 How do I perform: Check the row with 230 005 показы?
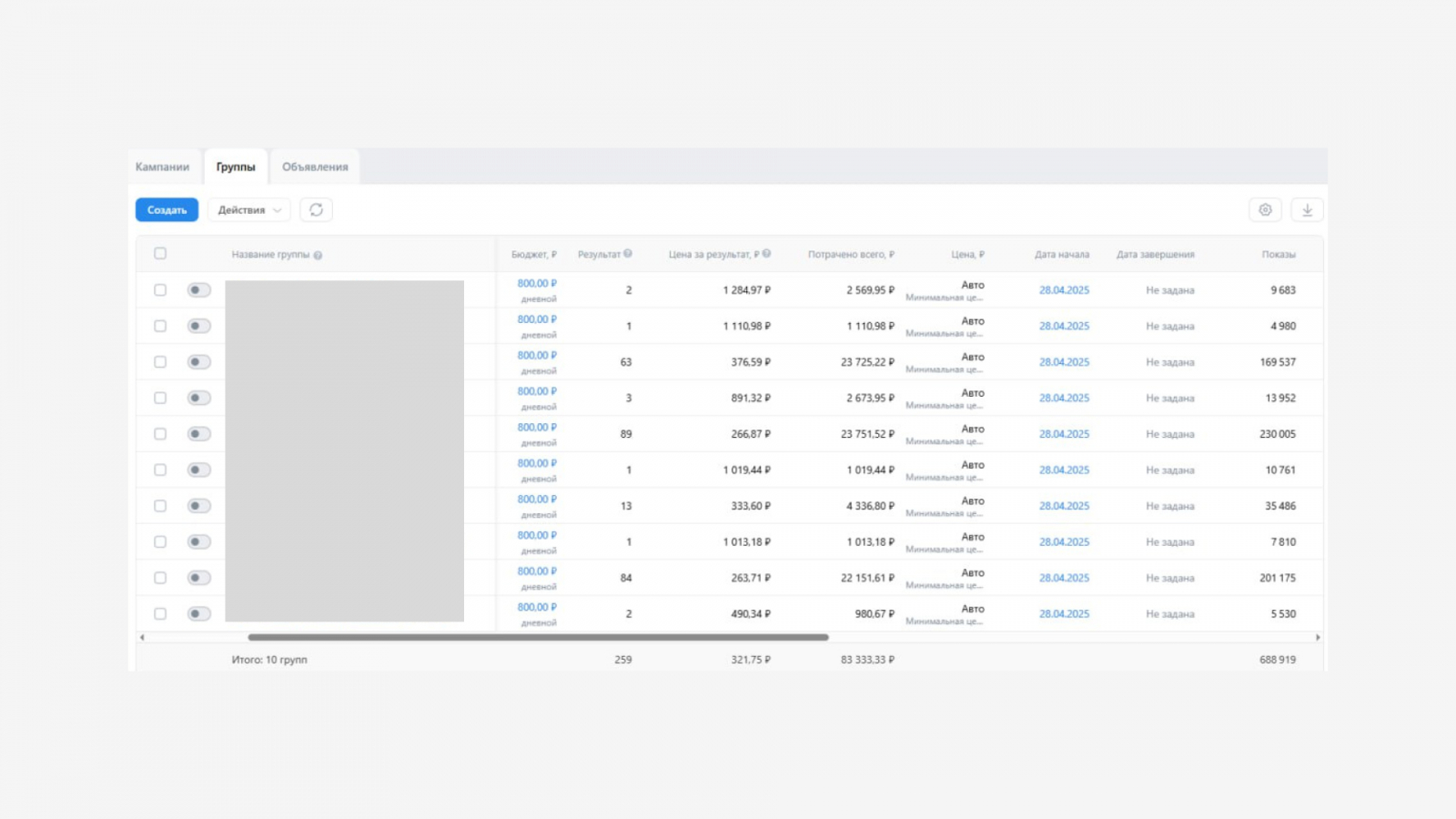point(160,434)
